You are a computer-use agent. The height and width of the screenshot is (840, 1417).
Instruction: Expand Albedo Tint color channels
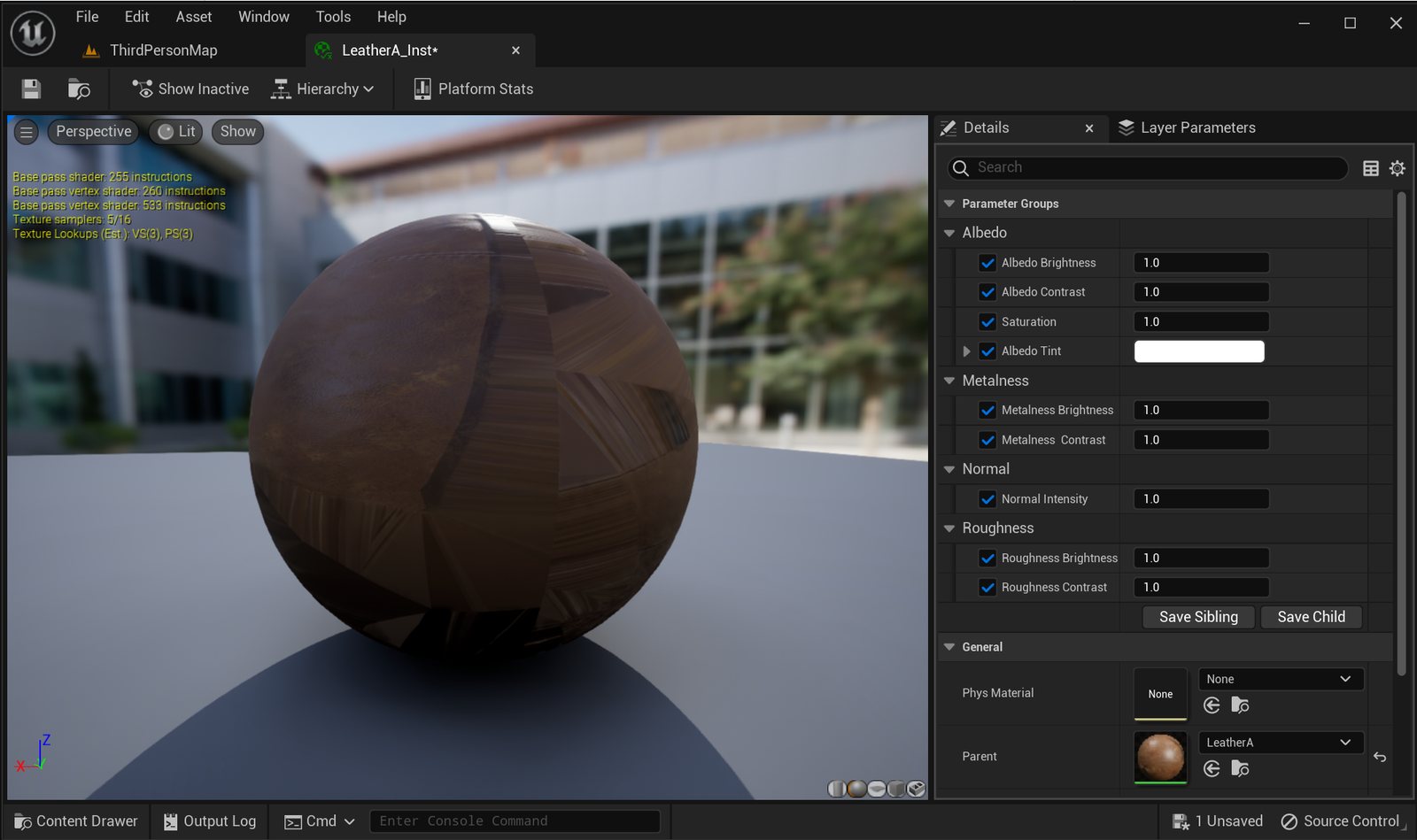point(966,351)
